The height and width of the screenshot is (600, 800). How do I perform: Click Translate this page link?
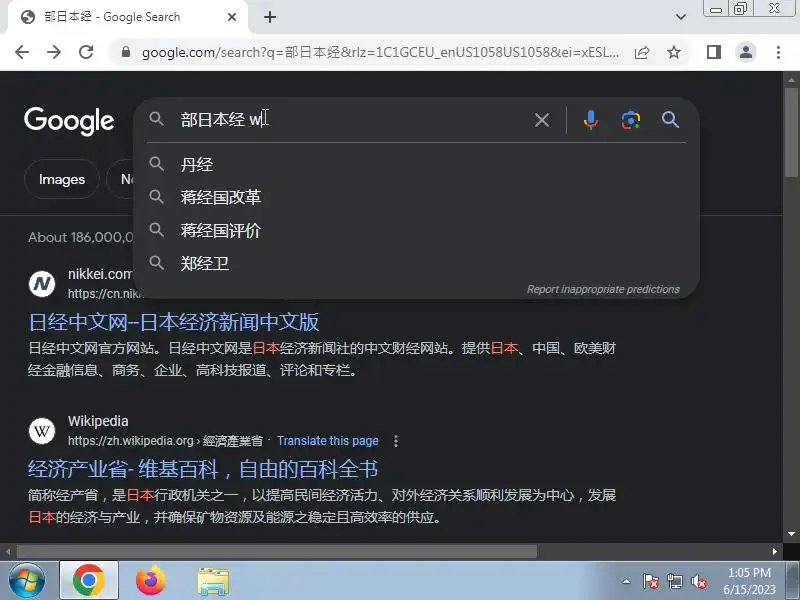point(328,441)
